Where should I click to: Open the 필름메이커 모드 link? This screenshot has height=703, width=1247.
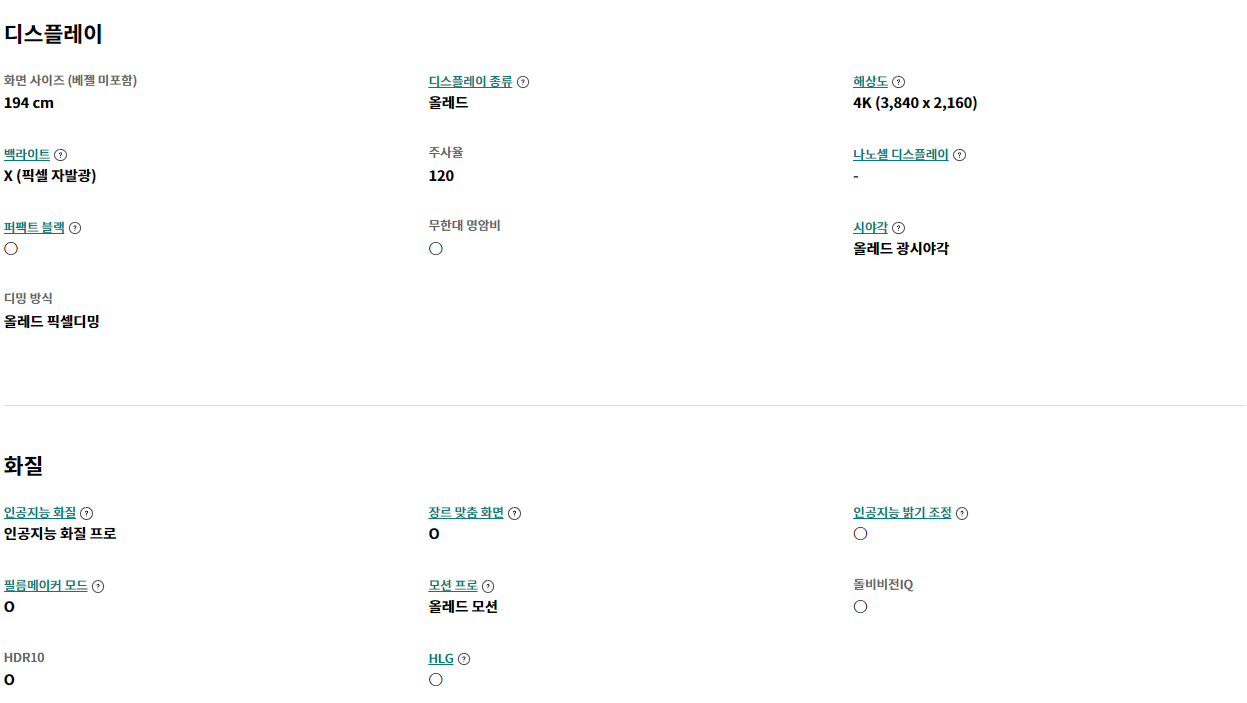(46, 586)
